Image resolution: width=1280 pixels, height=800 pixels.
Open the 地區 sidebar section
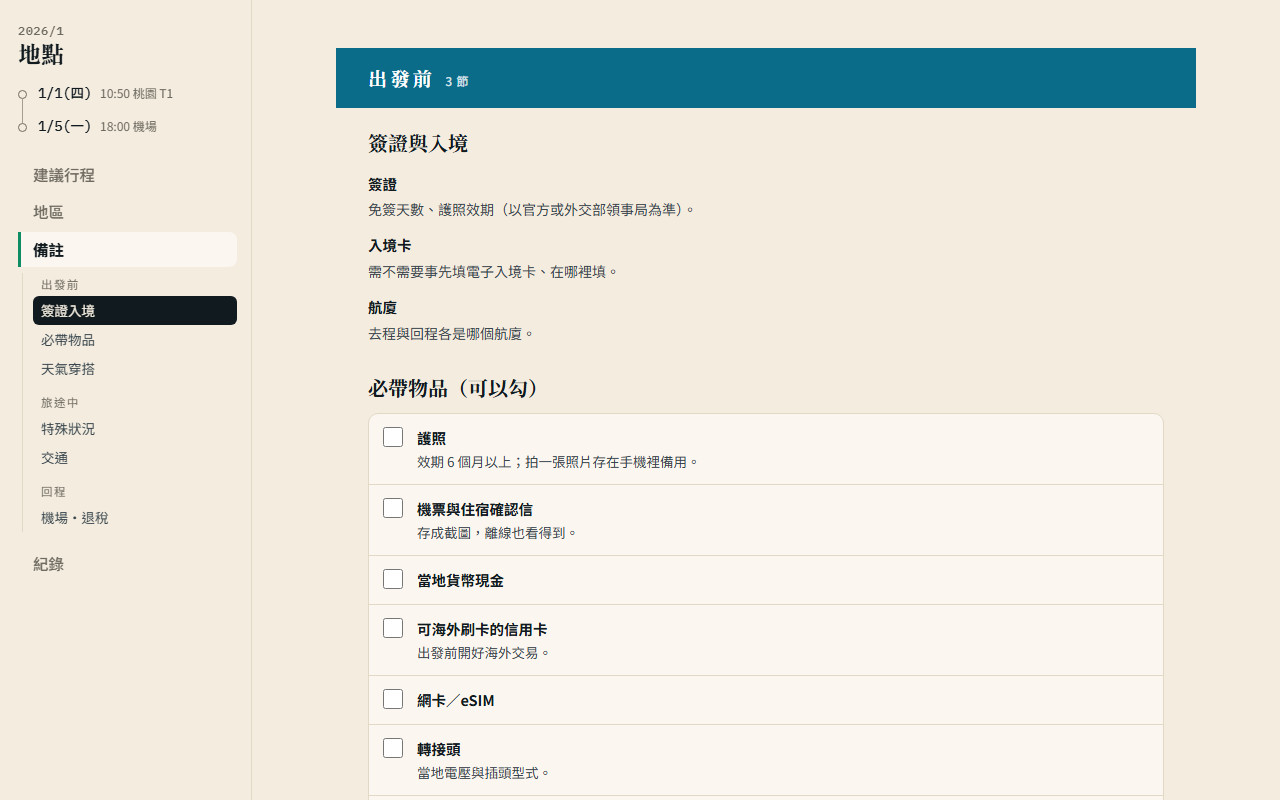(x=127, y=212)
